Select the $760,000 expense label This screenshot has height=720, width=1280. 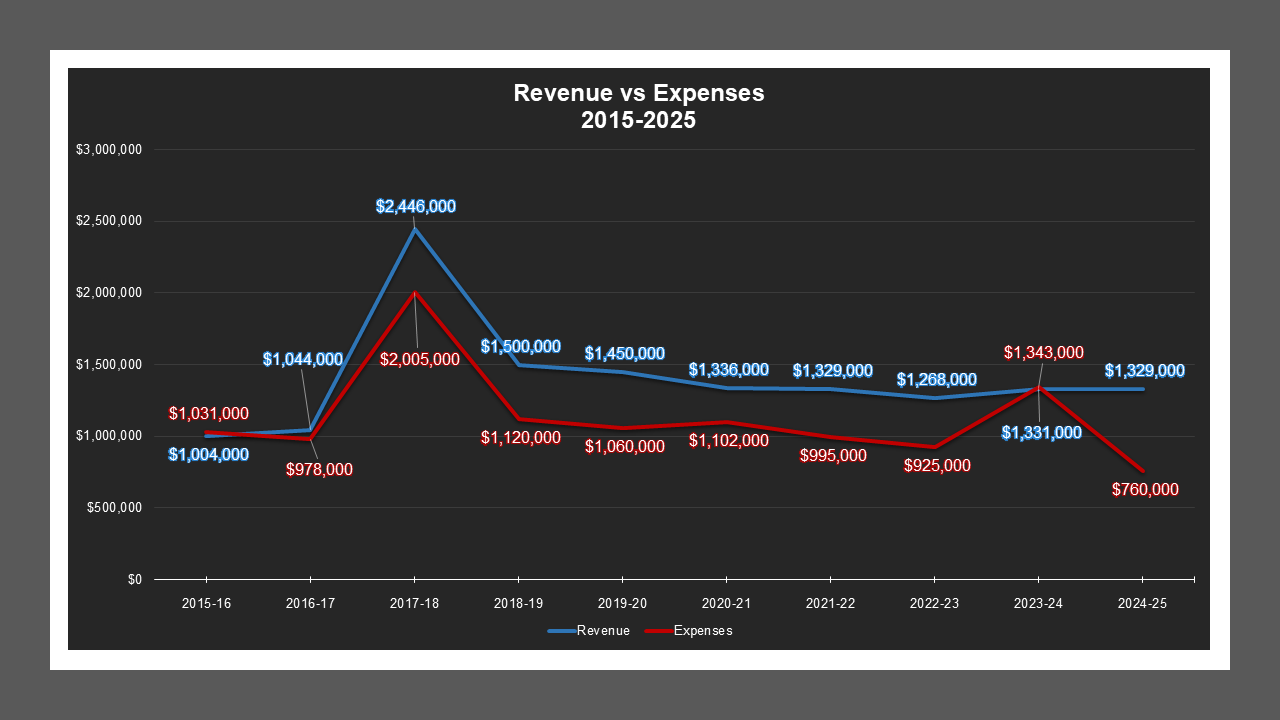[x=1143, y=490]
